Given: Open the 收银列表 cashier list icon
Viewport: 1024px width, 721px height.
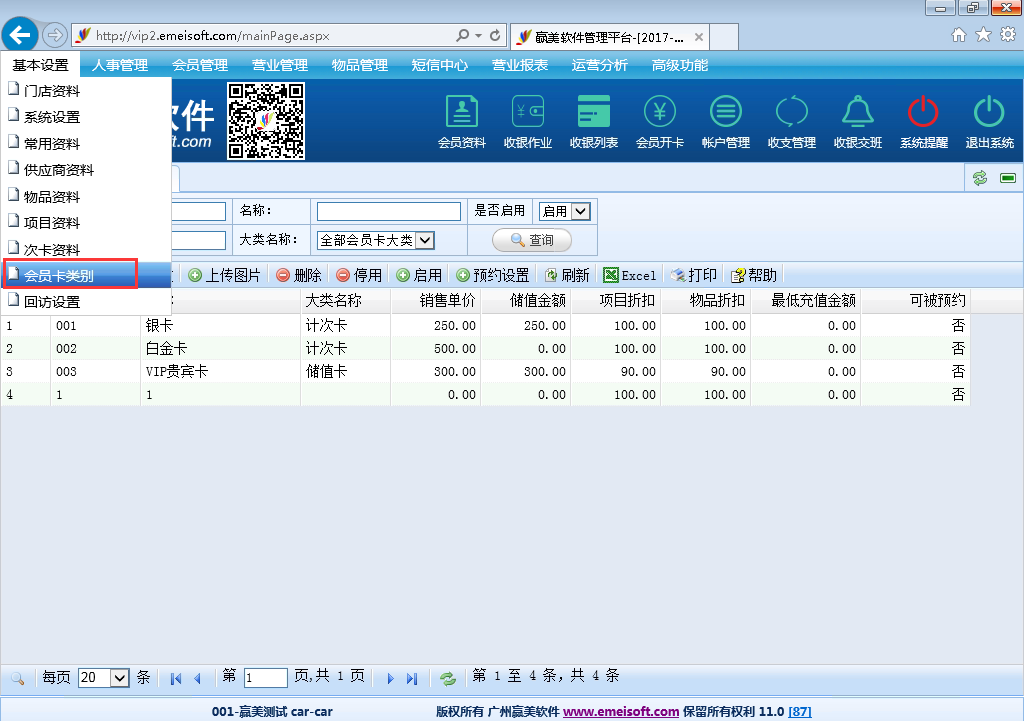Looking at the screenshot, I should (594, 122).
